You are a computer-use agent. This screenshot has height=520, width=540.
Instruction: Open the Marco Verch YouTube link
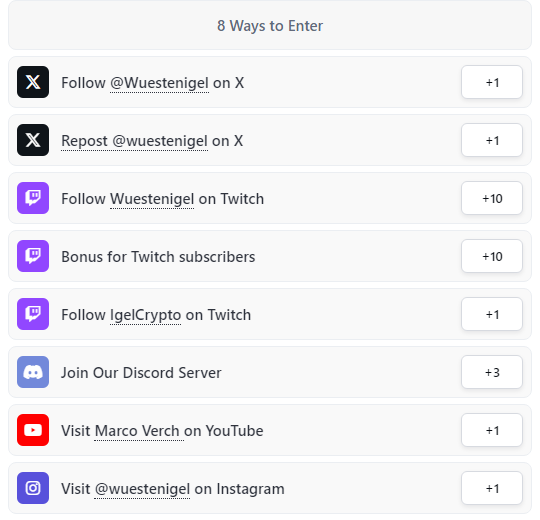point(137,431)
